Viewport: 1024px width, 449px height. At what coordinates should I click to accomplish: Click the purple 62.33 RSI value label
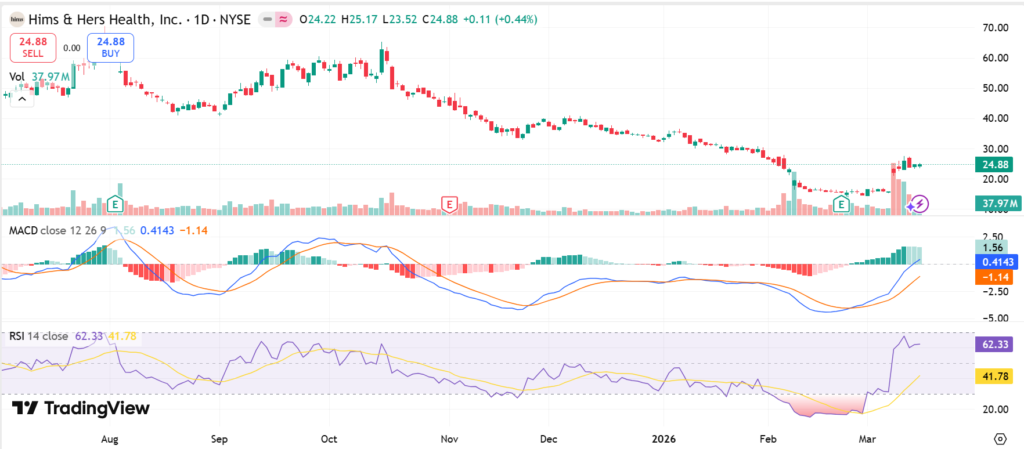tap(996, 342)
